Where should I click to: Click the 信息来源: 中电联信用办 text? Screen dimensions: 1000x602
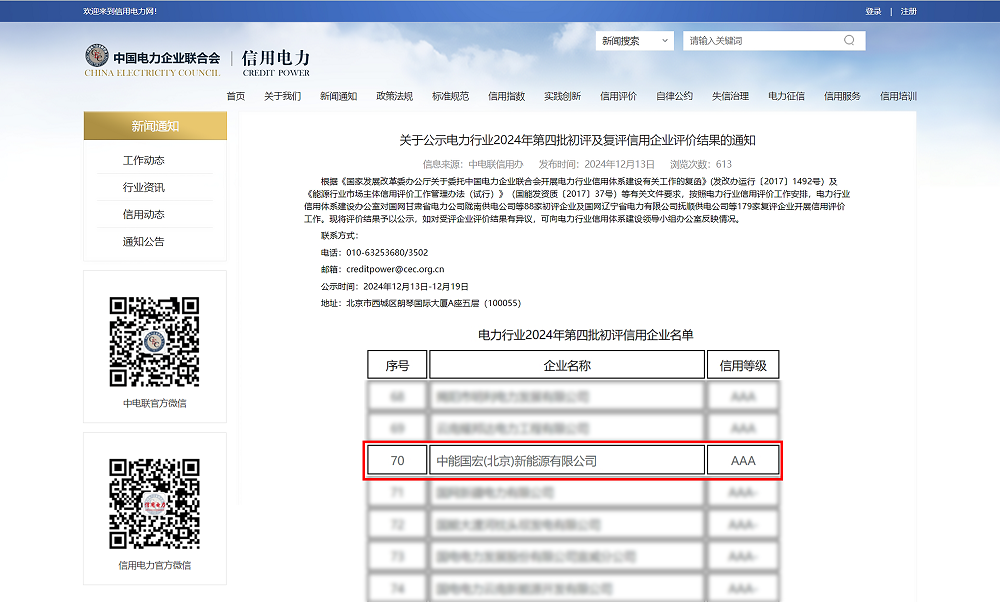(473, 165)
